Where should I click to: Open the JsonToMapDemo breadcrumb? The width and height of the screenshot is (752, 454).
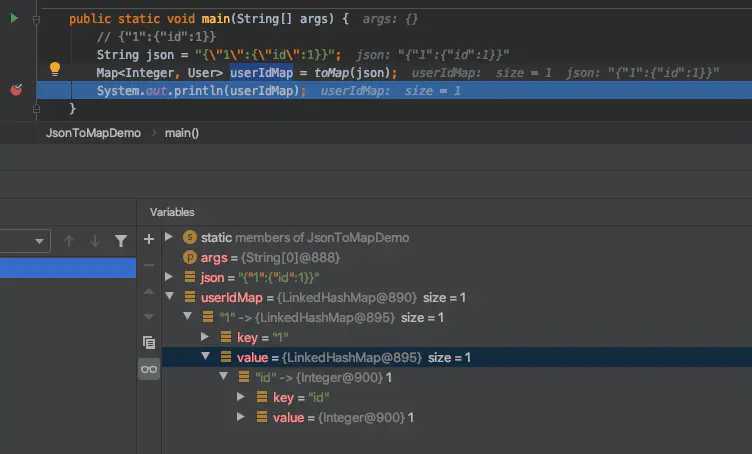coord(94,133)
